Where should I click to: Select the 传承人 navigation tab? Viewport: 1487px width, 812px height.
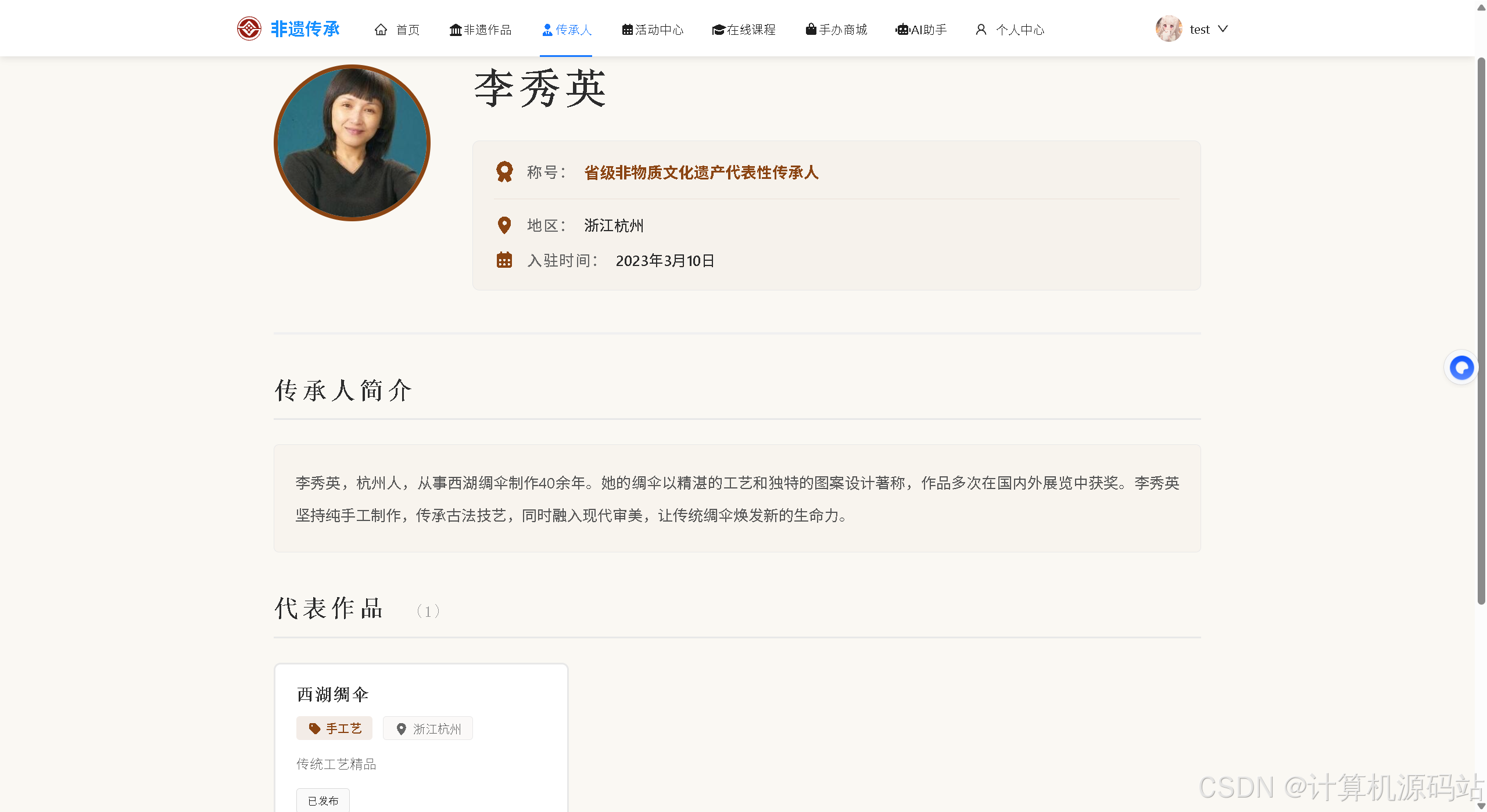[x=566, y=30]
